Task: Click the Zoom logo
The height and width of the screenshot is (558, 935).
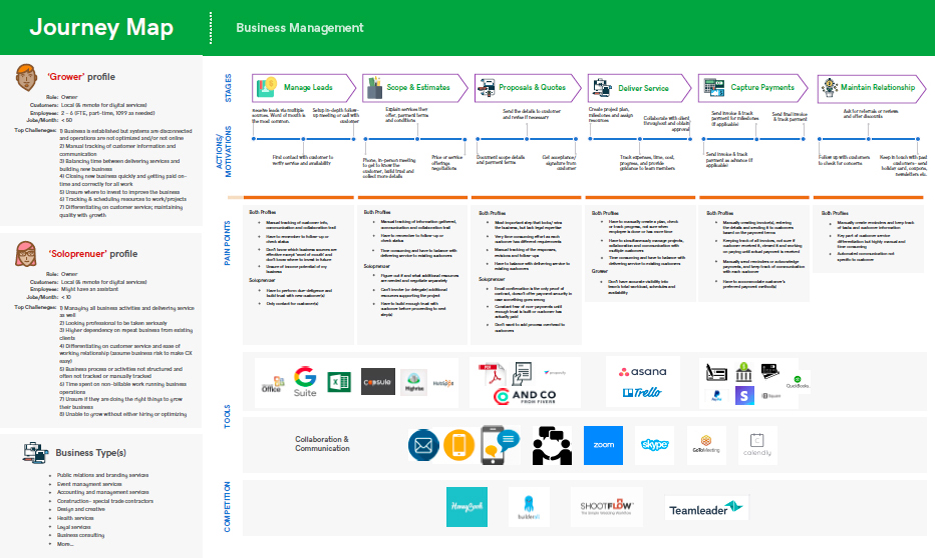Action: 603,445
